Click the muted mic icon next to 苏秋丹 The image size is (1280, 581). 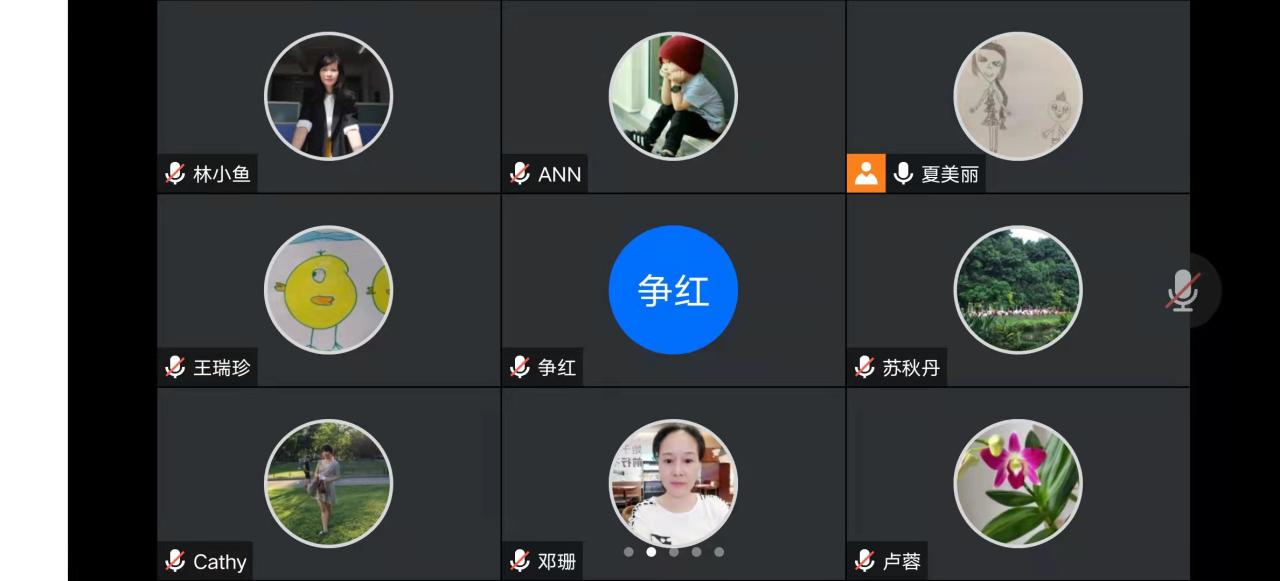pos(865,367)
